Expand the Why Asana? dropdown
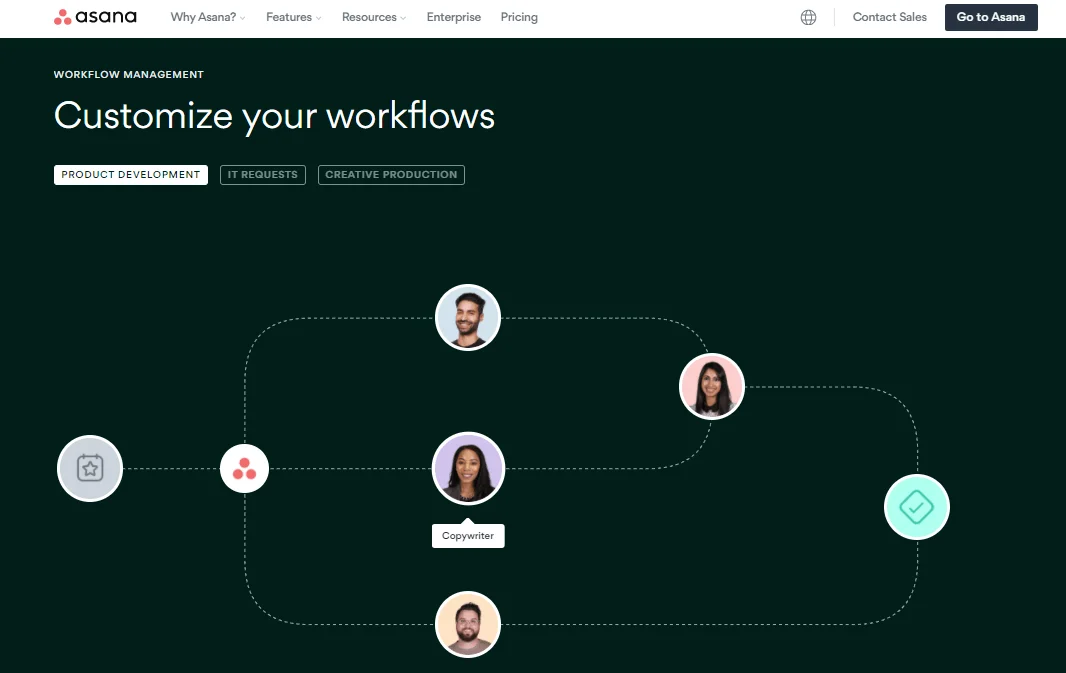The image size is (1066, 673). pos(207,17)
